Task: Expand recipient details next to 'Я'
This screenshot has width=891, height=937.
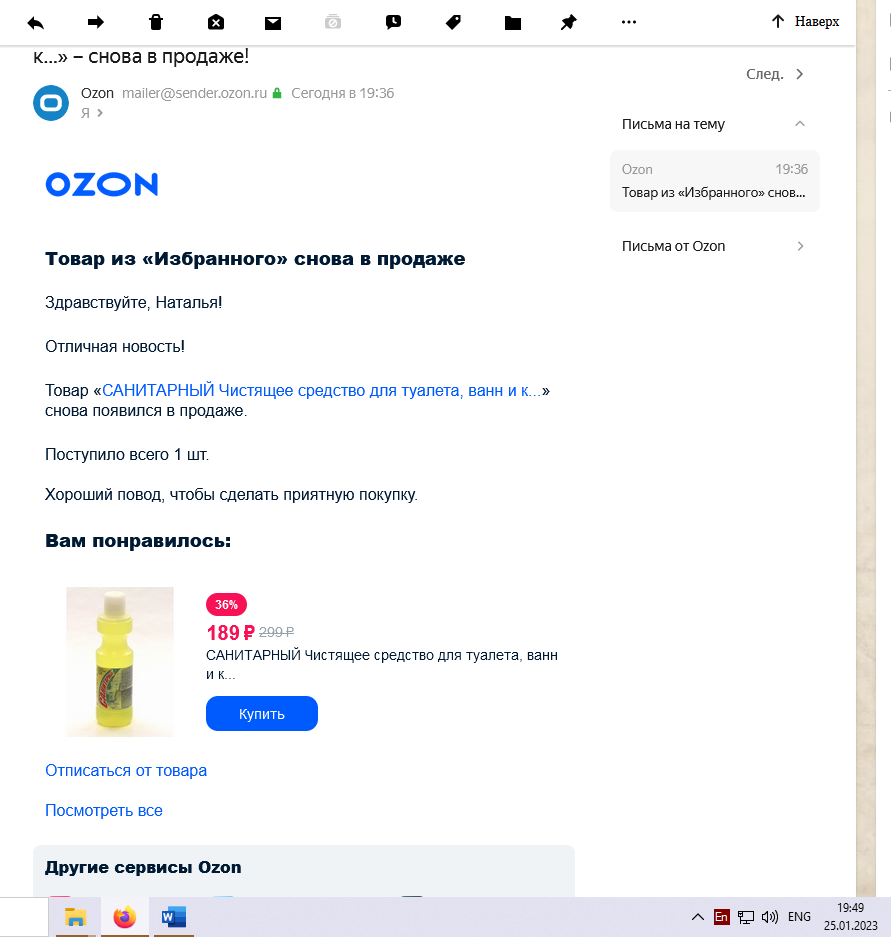Action: (100, 113)
